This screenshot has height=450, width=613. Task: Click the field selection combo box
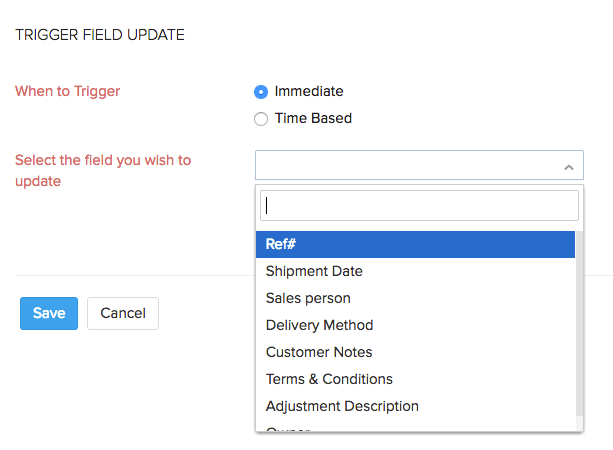pos(410,166)
